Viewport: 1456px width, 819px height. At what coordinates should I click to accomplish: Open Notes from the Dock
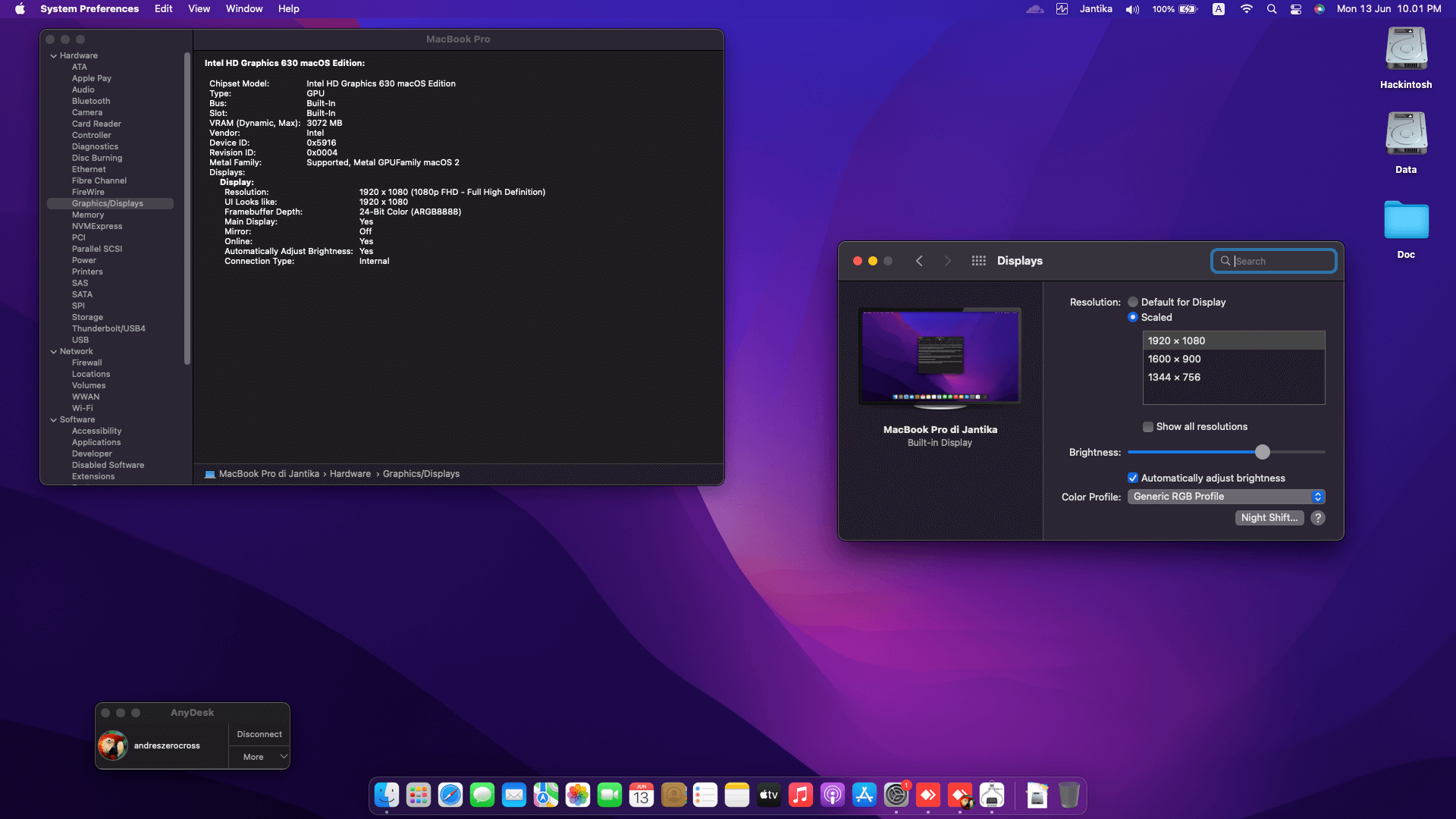click(x=737, y=795)
